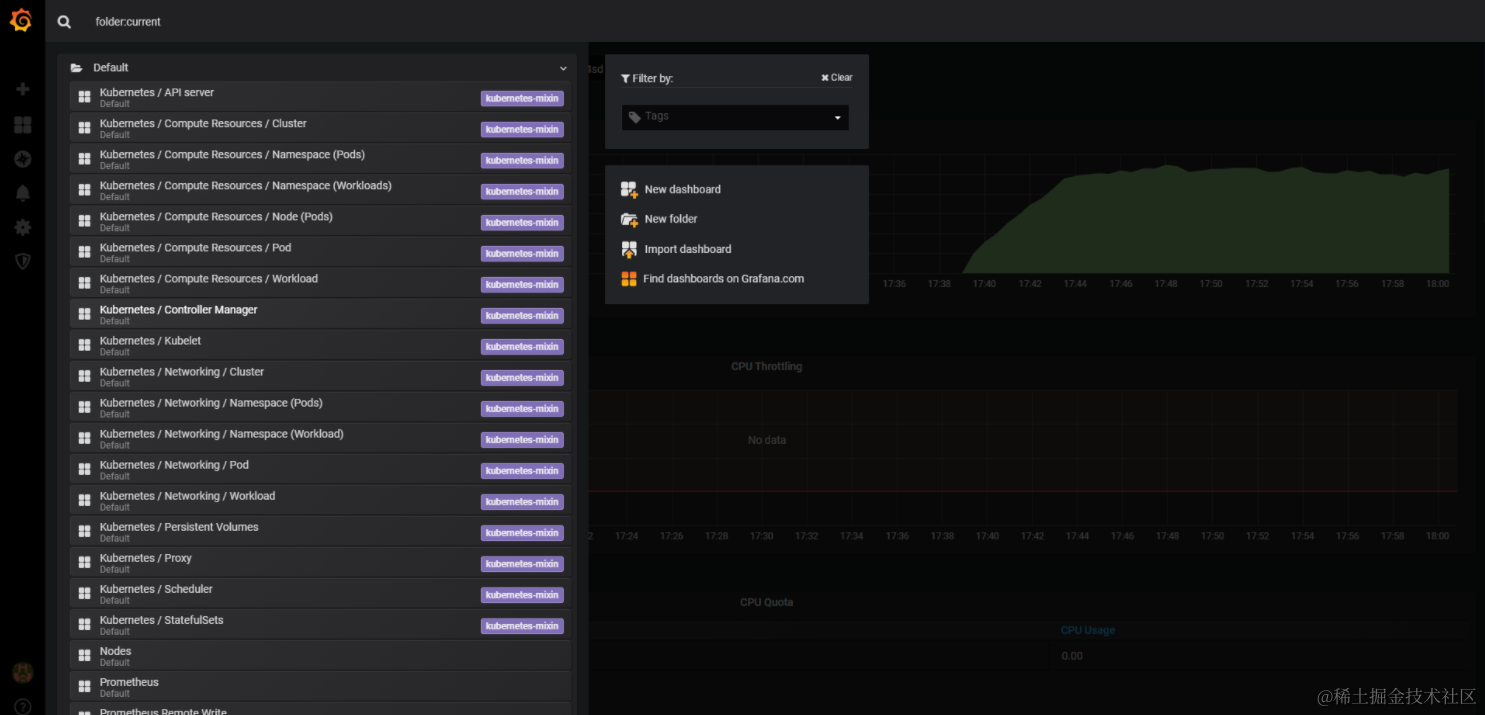Click kubernetes-mixin tag on Kubelet row
Screen dimensions: 1485x715
tap(522, 346)
